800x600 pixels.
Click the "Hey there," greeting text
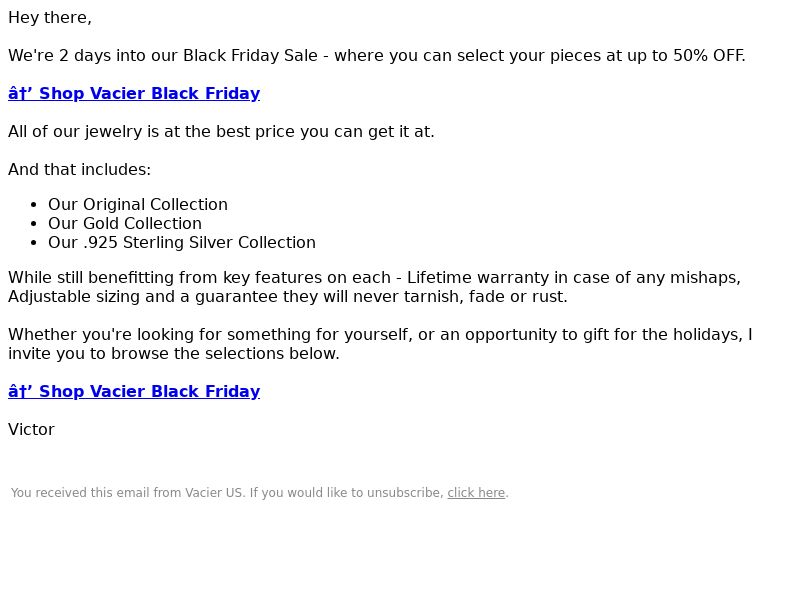point(50,18)
